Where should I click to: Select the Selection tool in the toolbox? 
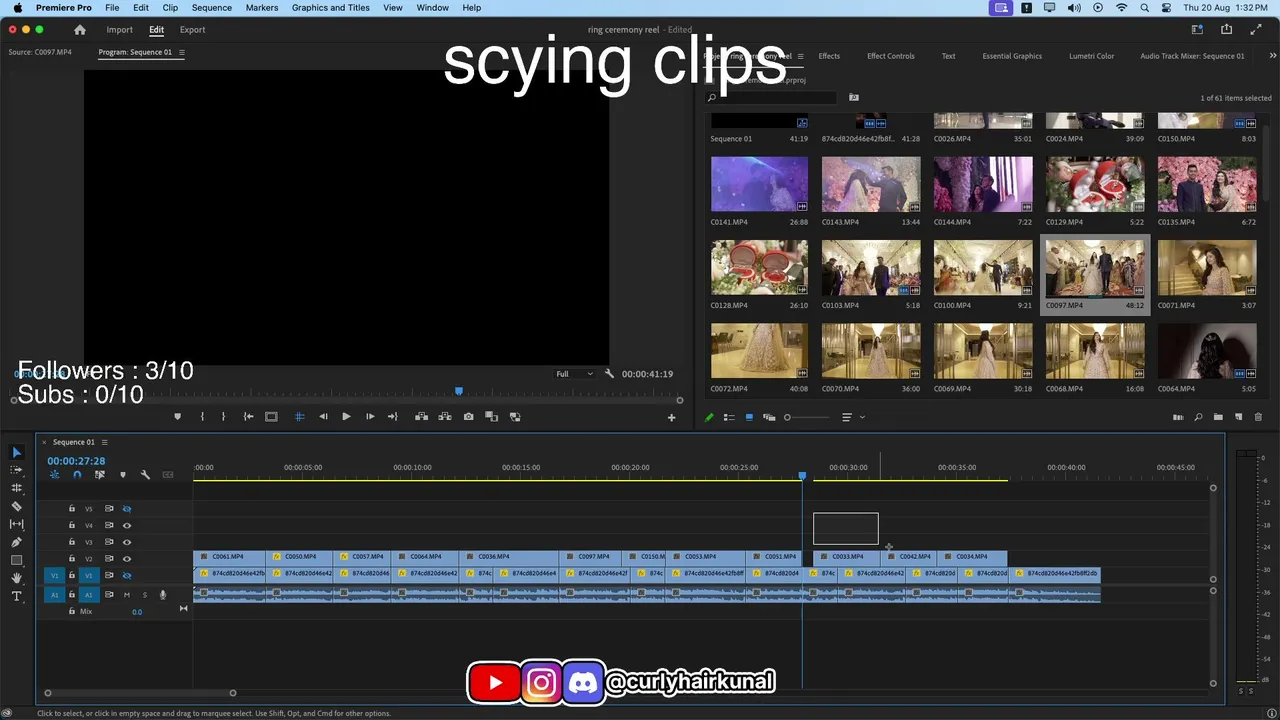click(16, 452)
